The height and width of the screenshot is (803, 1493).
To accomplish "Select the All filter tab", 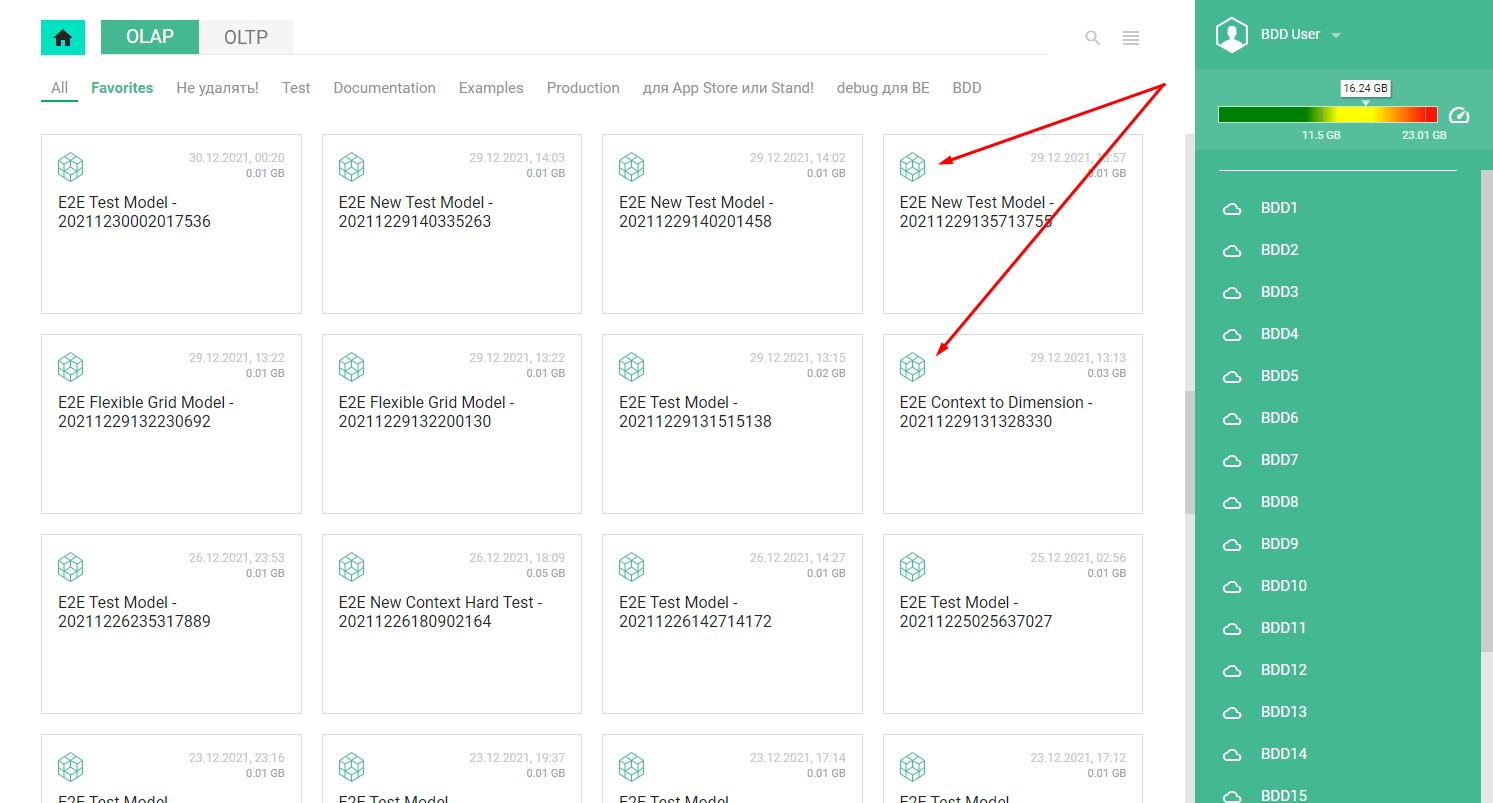I will click(60, 88).
